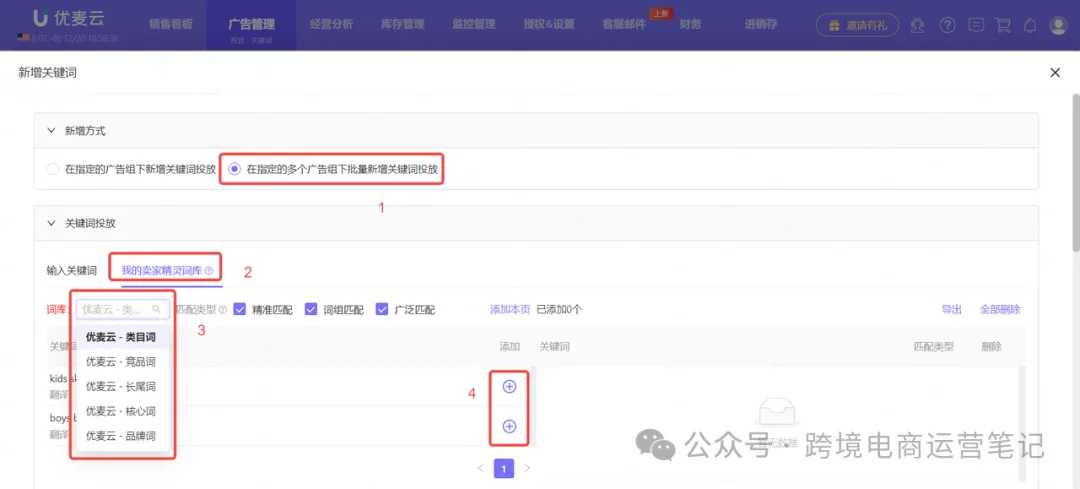The height and width of the screenshot is (489, 1080).
Task: Uncheck the 广泛匹配 checkbox
Action: (x=382, y=309)
